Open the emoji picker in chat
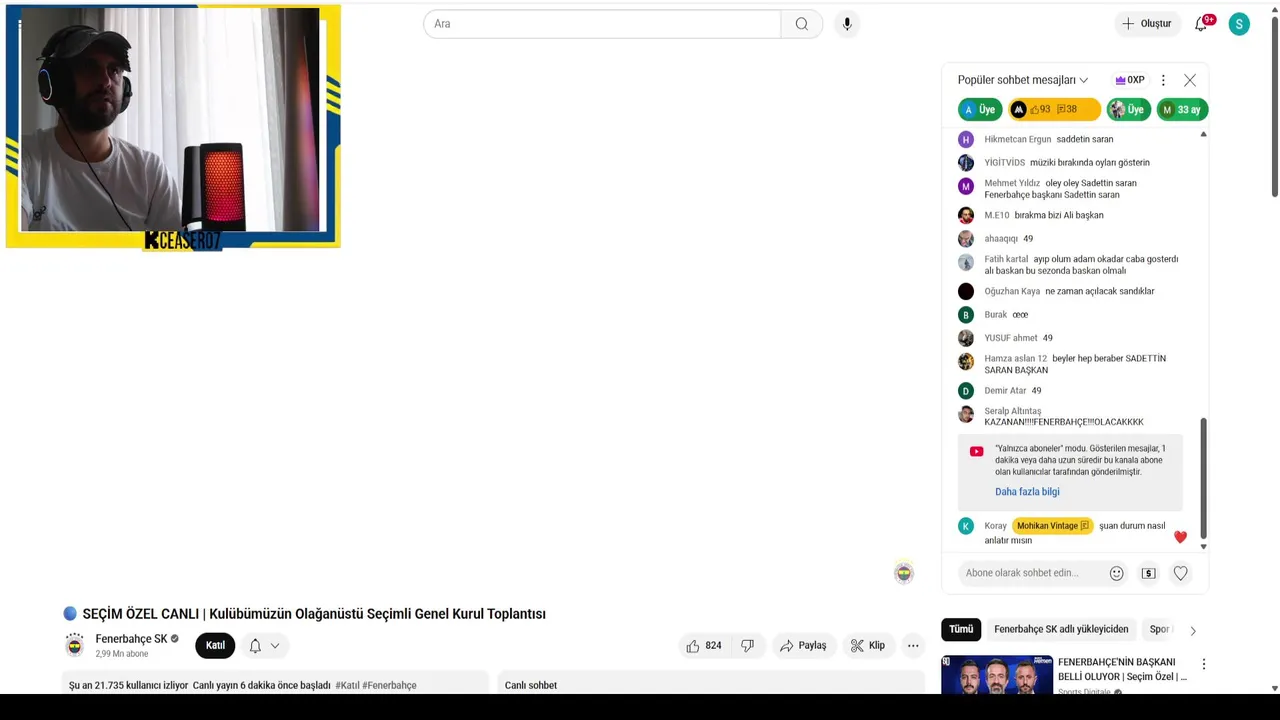1280x720 pixels. (x=1117, y=573)
